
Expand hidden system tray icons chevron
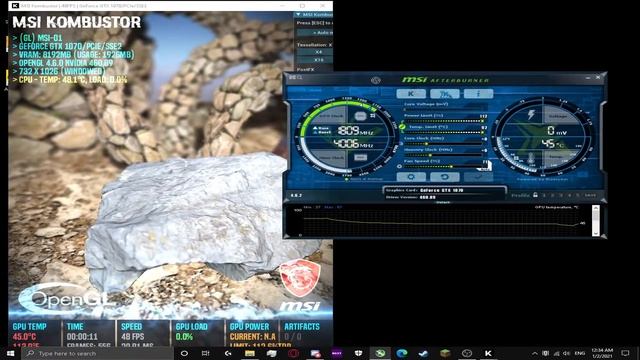(x=535, y=353)
